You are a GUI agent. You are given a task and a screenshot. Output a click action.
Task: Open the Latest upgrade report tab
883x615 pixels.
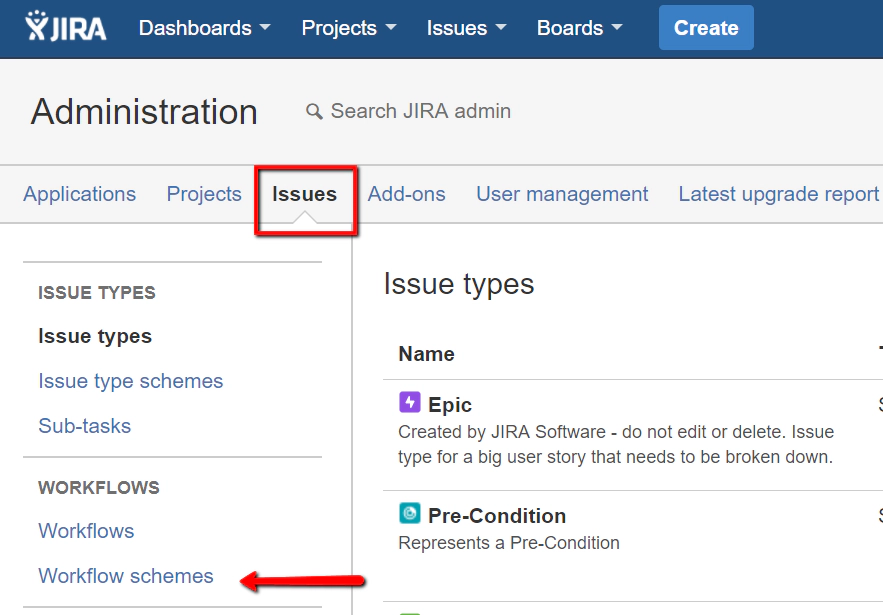778,194
